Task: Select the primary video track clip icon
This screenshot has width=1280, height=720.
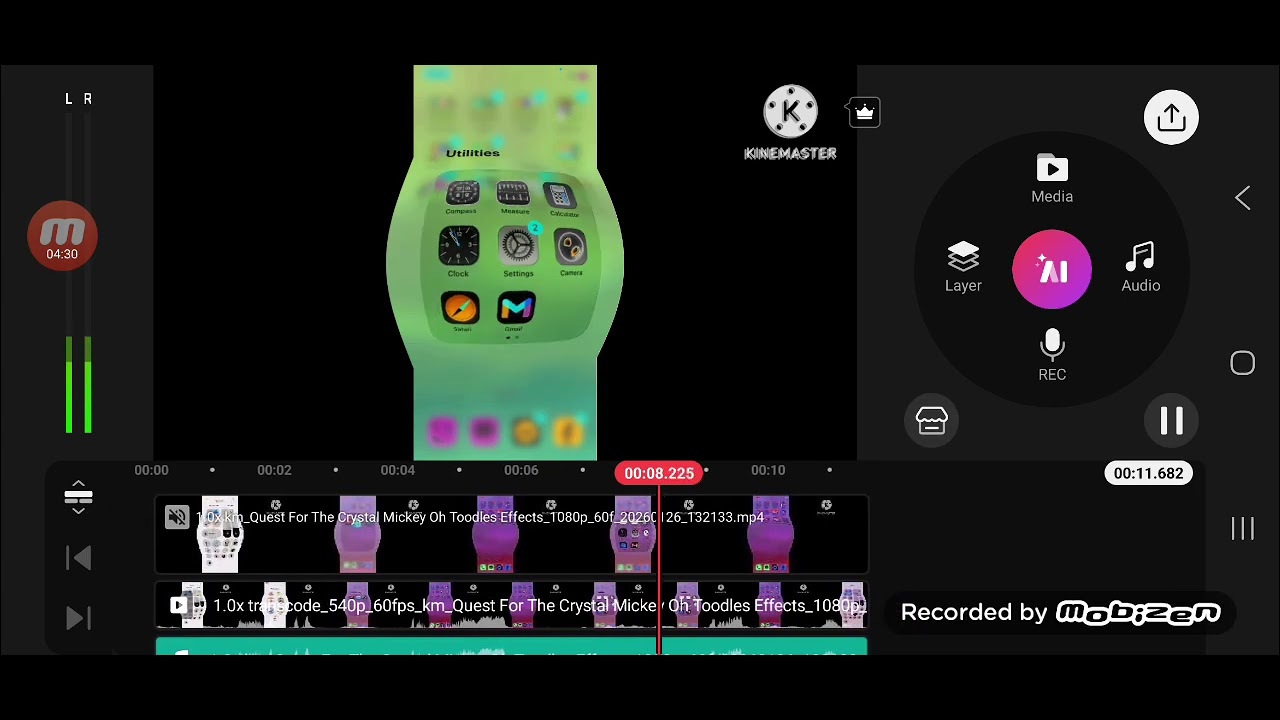Action: 179,605
